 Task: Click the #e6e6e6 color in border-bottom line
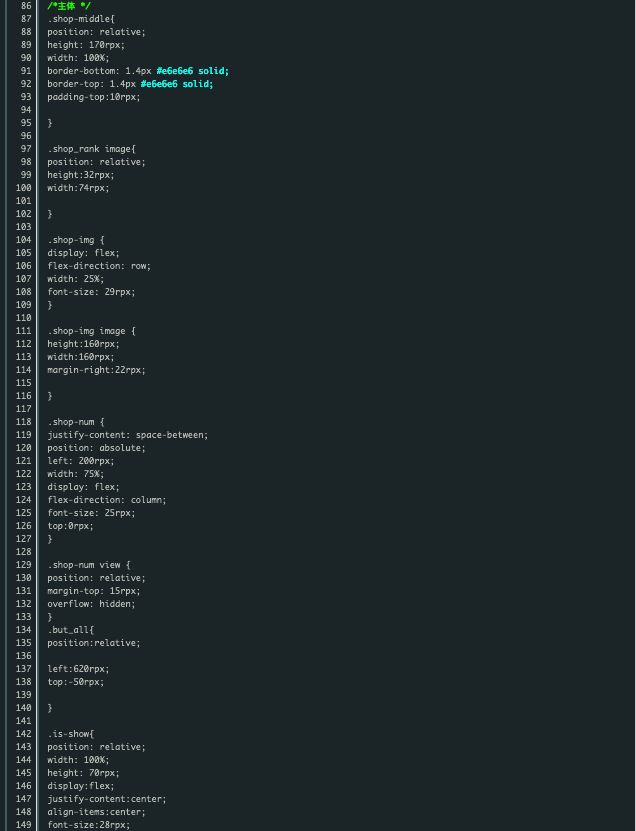(177, 71)
